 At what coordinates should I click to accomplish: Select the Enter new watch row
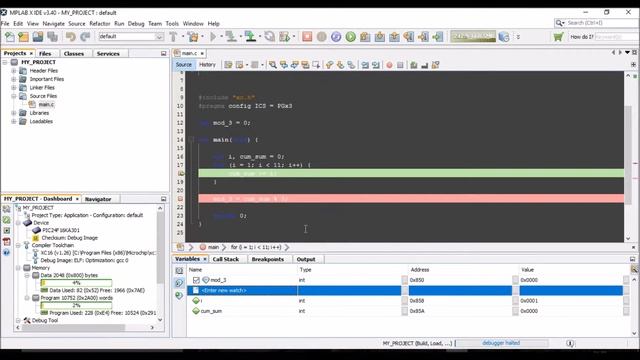point(405,290)
